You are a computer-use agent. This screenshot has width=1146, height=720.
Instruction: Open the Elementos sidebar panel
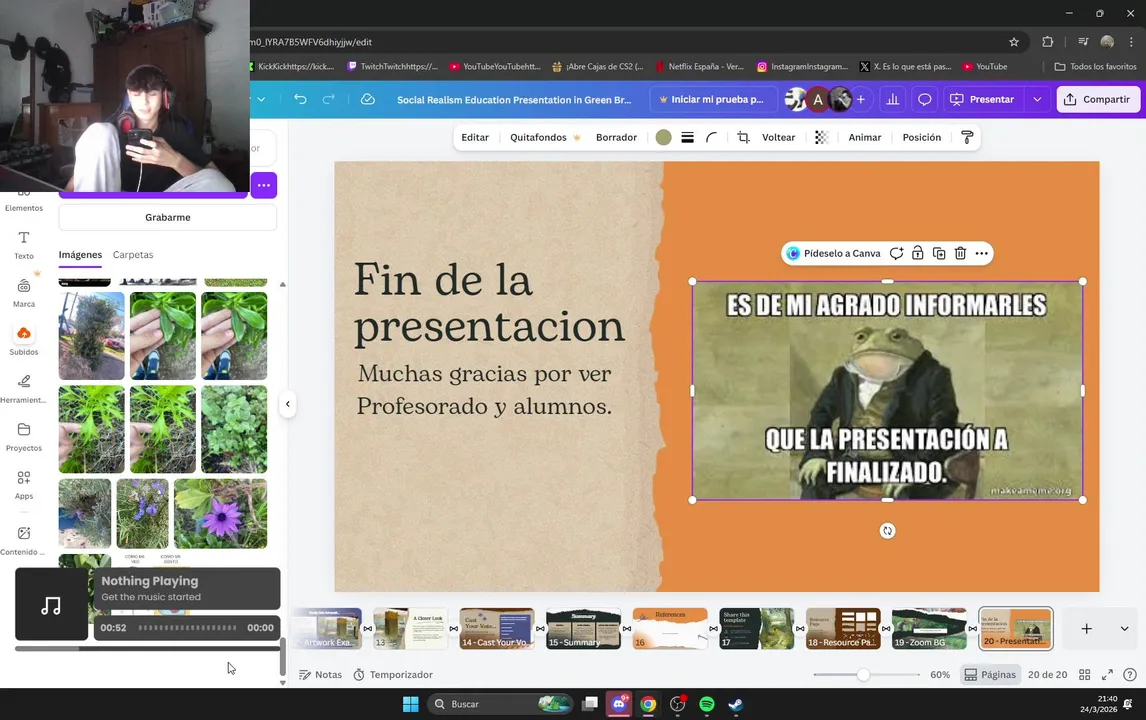[23, 202]
